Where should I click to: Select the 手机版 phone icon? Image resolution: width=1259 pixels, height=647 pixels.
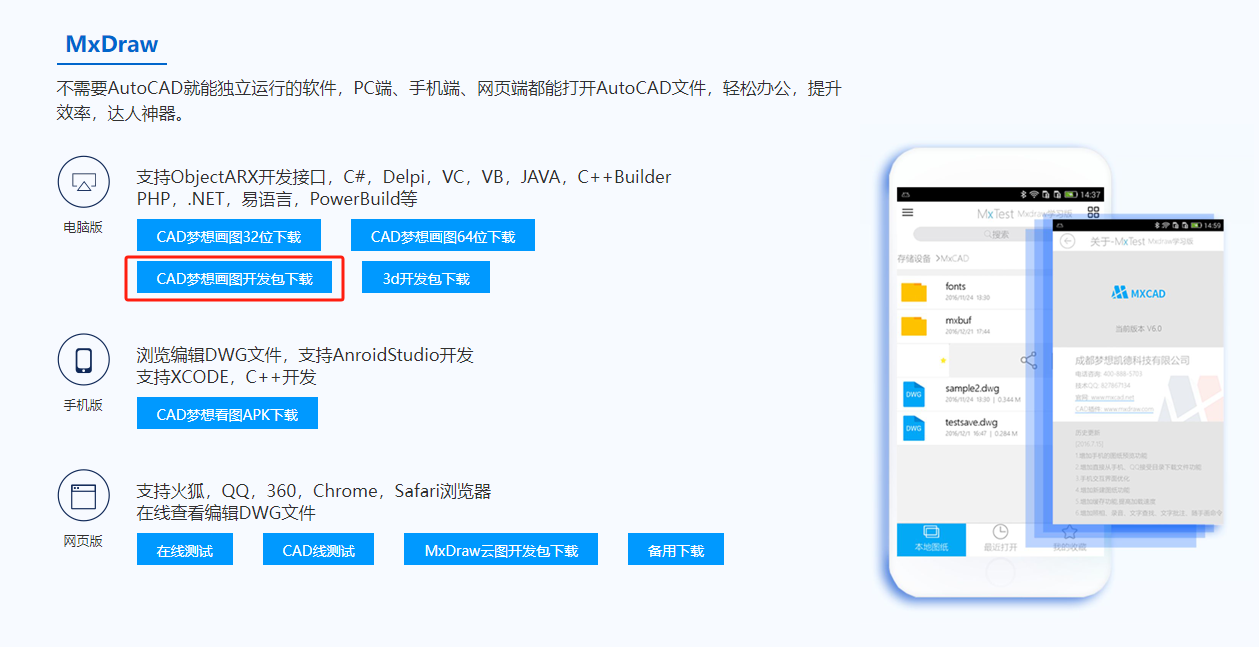pyautogui.click(x=83, y=359)
